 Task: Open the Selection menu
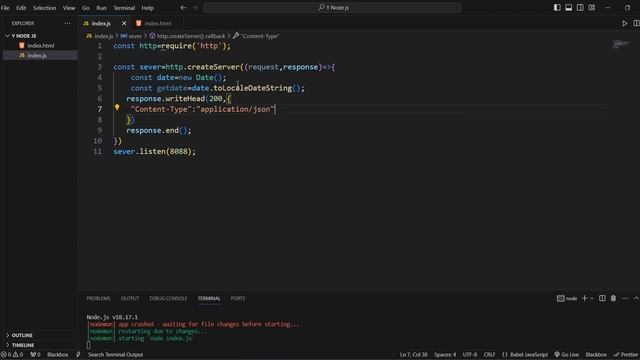point(44,8)
